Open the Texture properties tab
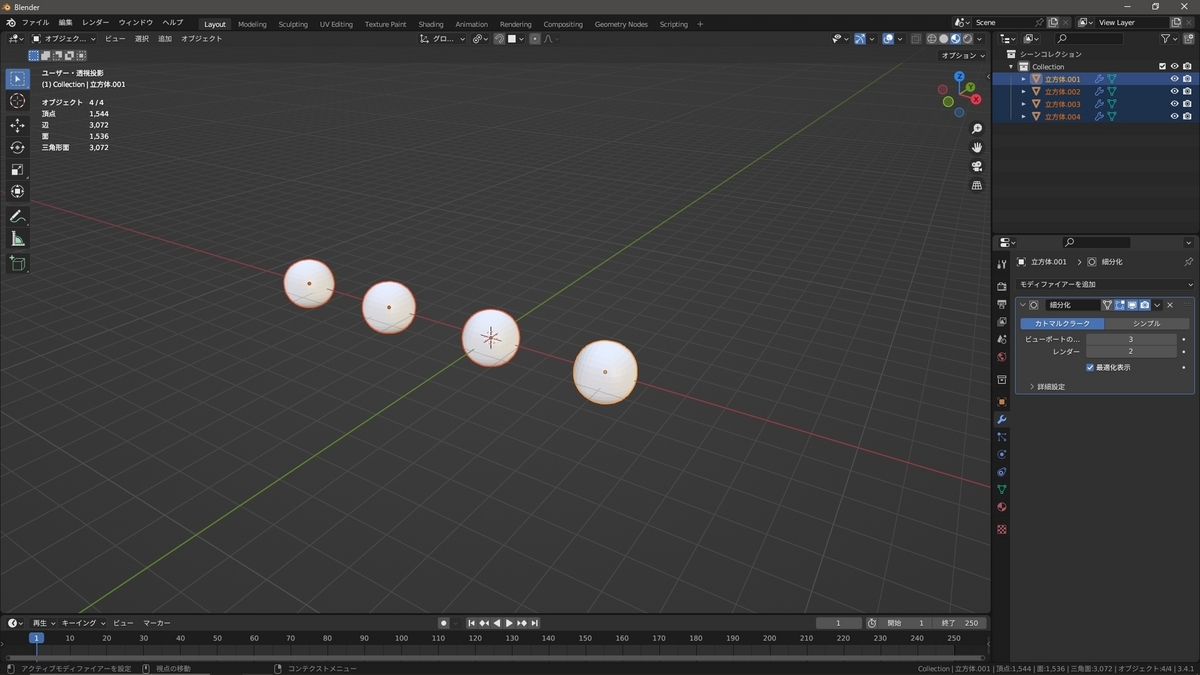The height and width of the screenshot is (675, 1200). pos(1001,529)
